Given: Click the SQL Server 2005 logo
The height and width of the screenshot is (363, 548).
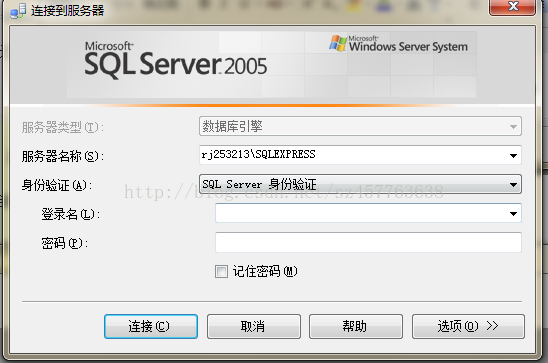Looking at the screenshot, I should pyautogui.click(x=176, y=60).
